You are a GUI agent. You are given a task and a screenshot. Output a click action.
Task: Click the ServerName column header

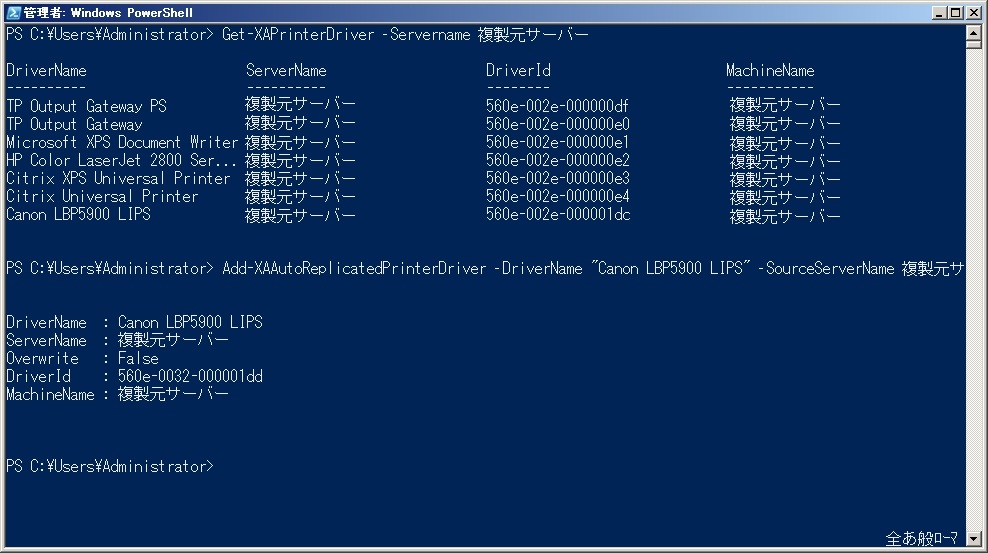pos(286,71)
